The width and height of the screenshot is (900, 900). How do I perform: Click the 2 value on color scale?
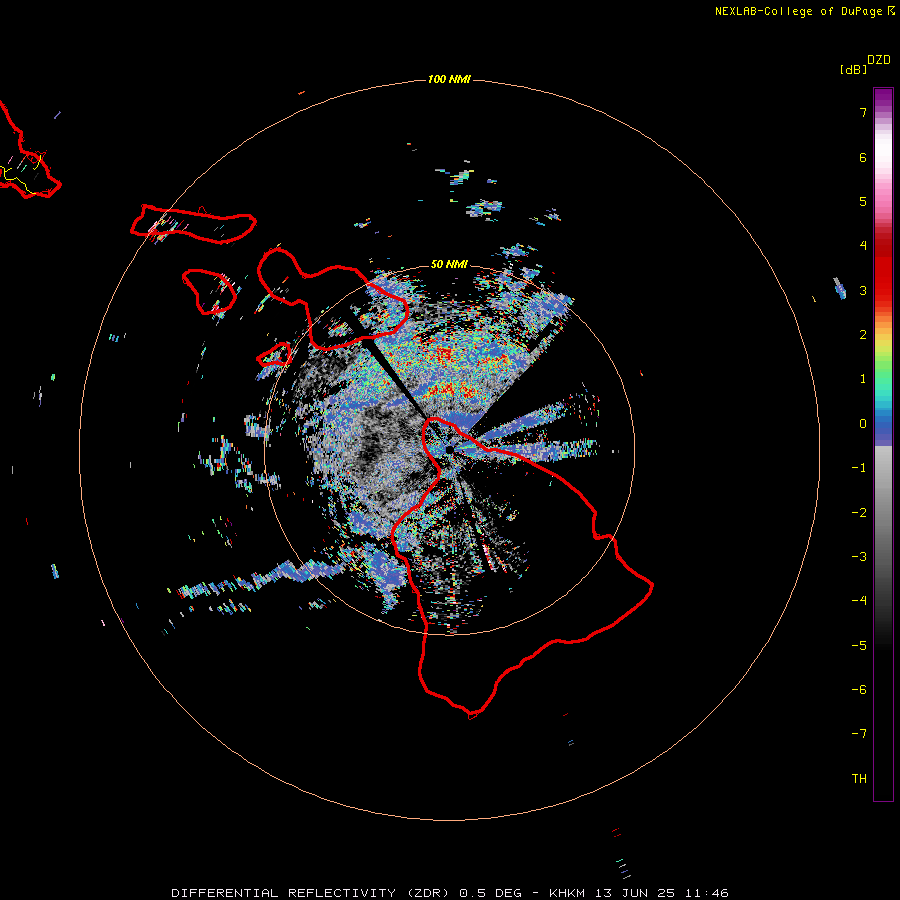(x=863, y=335)
